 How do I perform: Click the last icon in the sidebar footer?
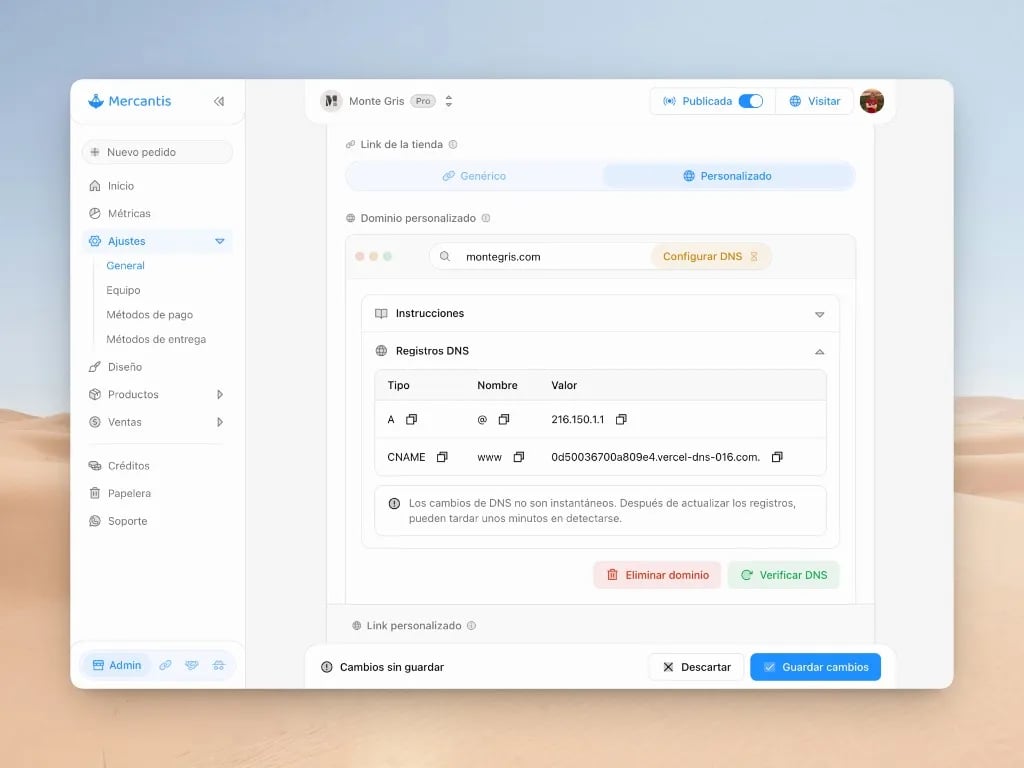(x=219, y=665)
